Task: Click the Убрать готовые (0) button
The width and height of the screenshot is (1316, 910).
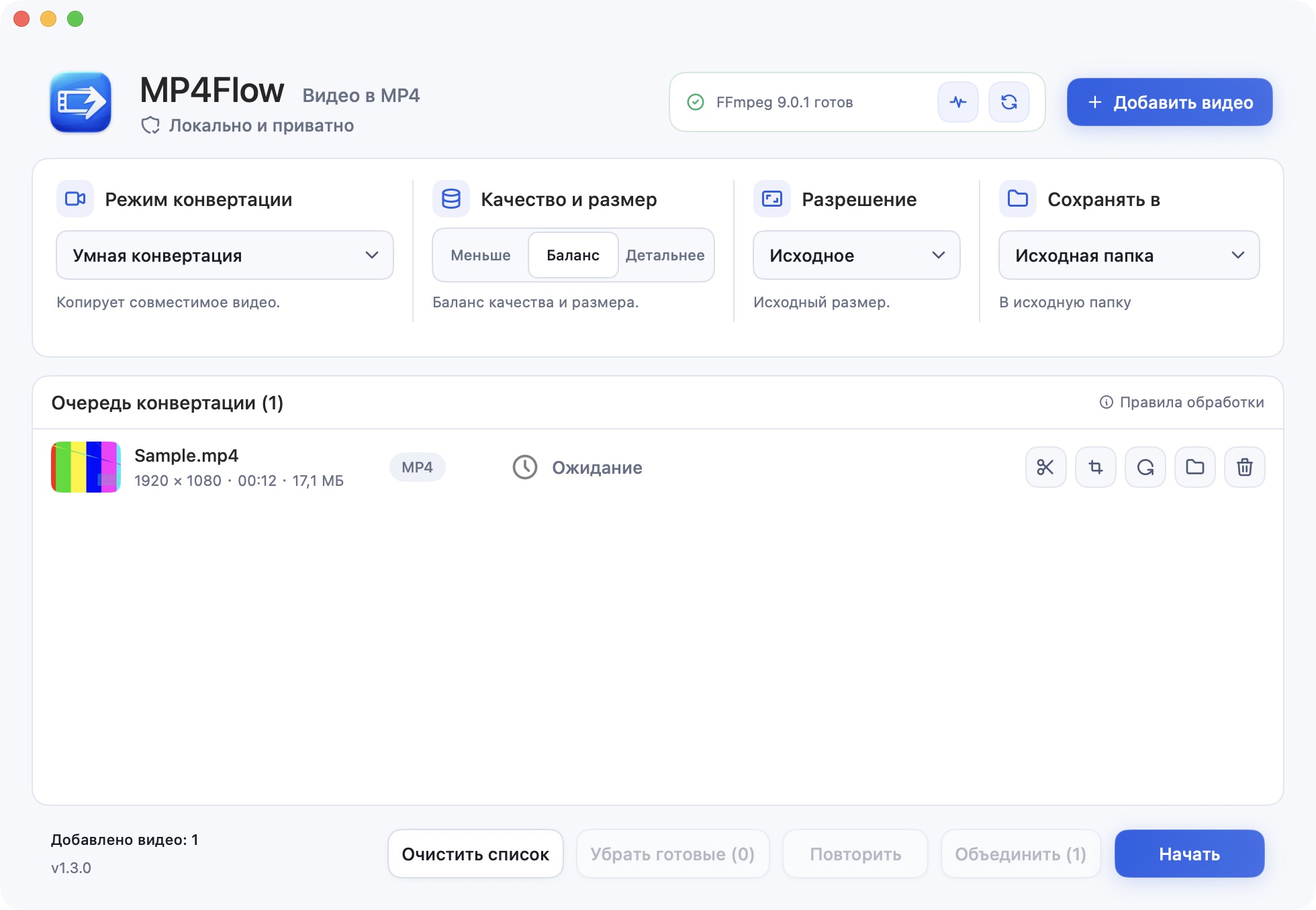Action: coord(673,854)
